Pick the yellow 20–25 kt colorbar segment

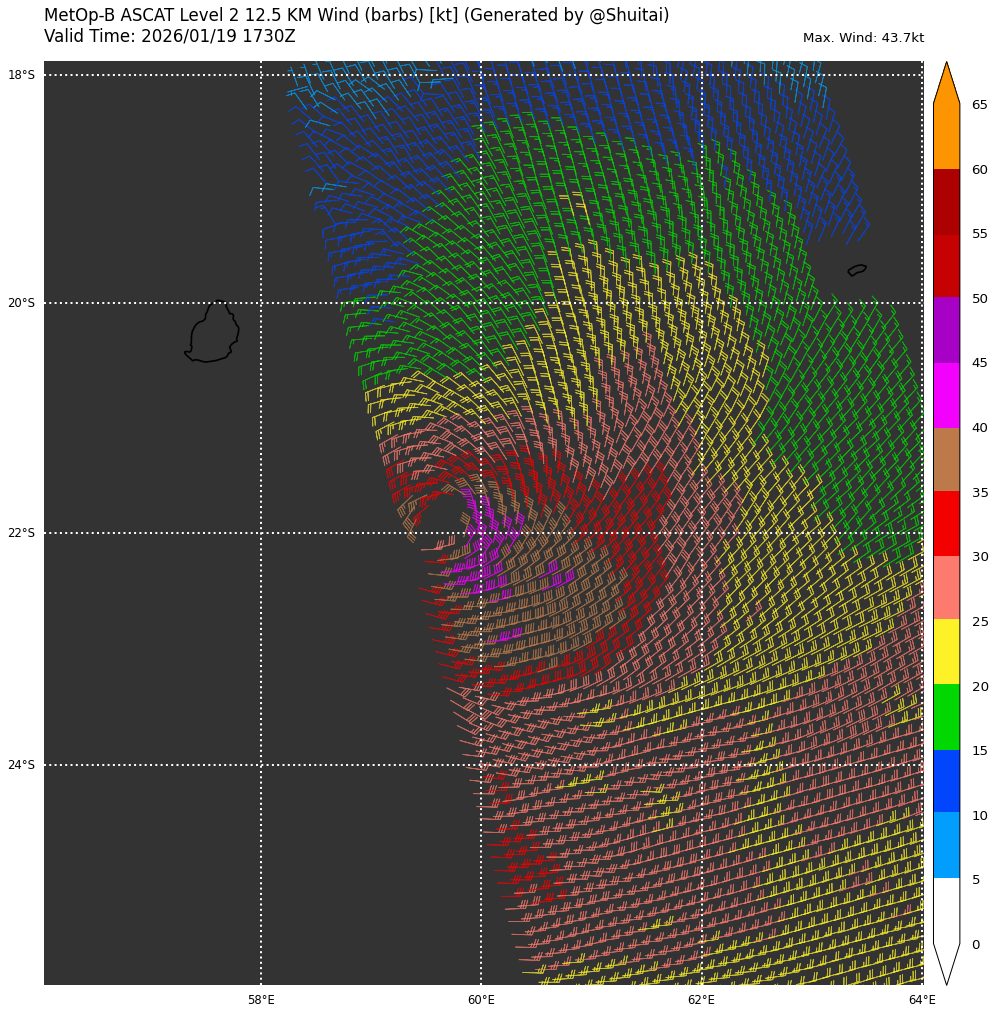[946, 651]
